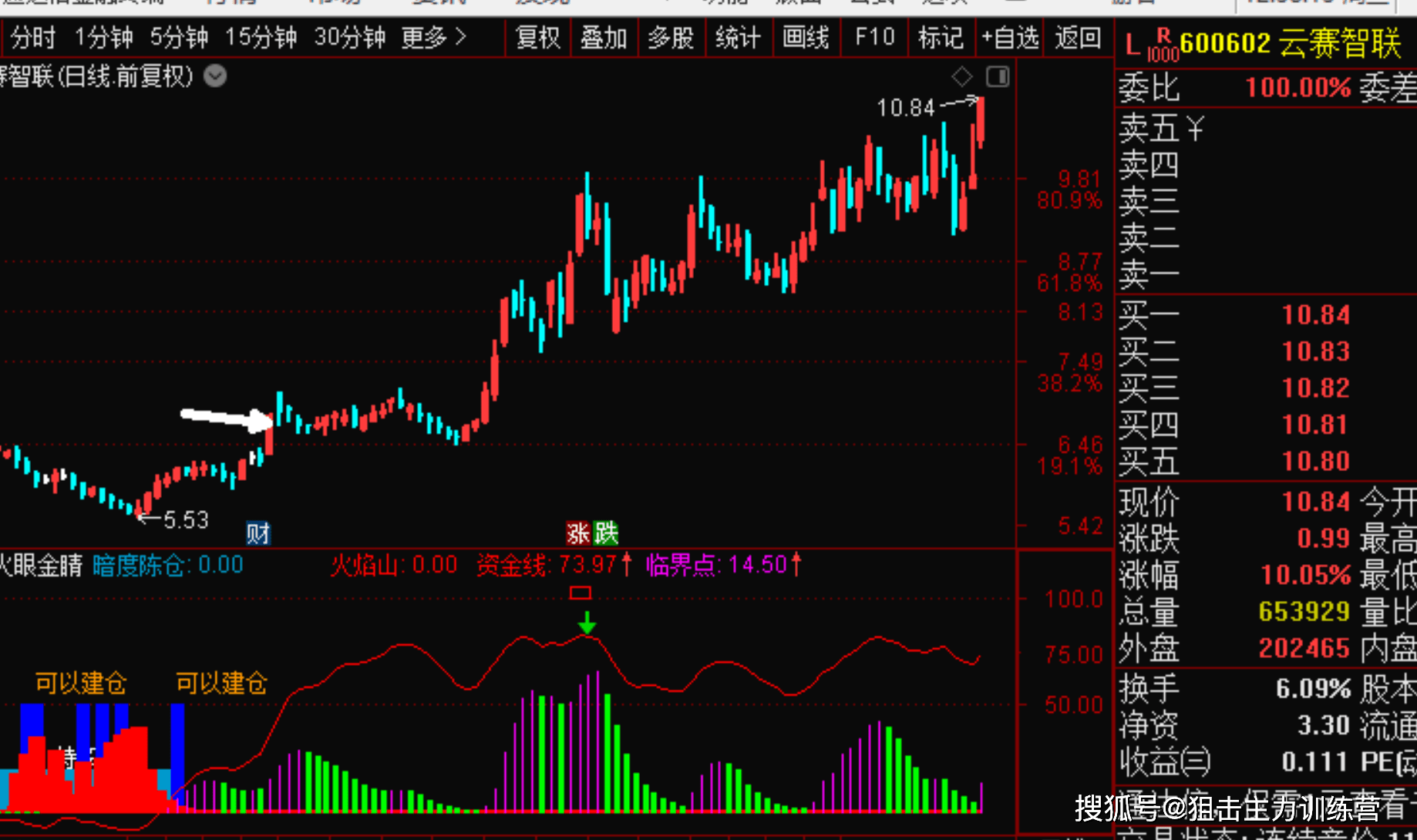The width and height of the screenshot is (1417, 840).
Task: Click the 买四 price 10.81
Action: pos(1315,425)
